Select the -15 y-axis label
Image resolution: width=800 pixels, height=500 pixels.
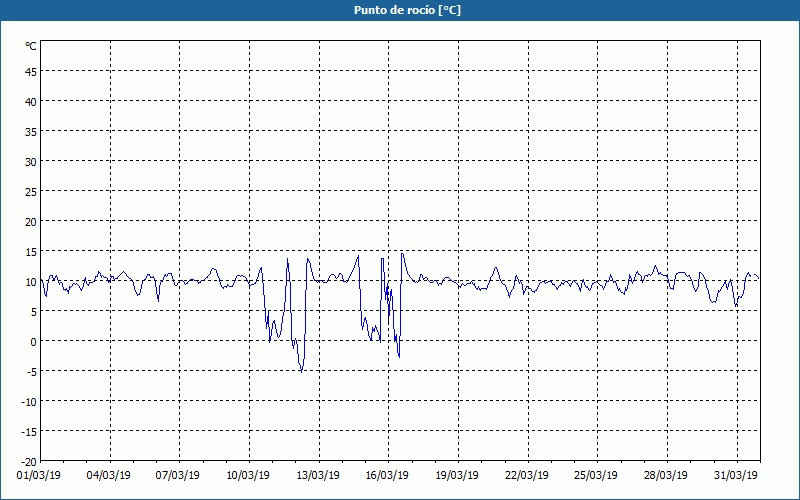29,432
